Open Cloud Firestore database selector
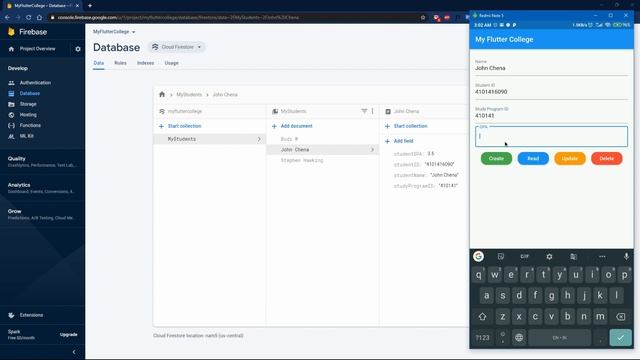This screenshot has width=640, height=360. pos(177,47)
